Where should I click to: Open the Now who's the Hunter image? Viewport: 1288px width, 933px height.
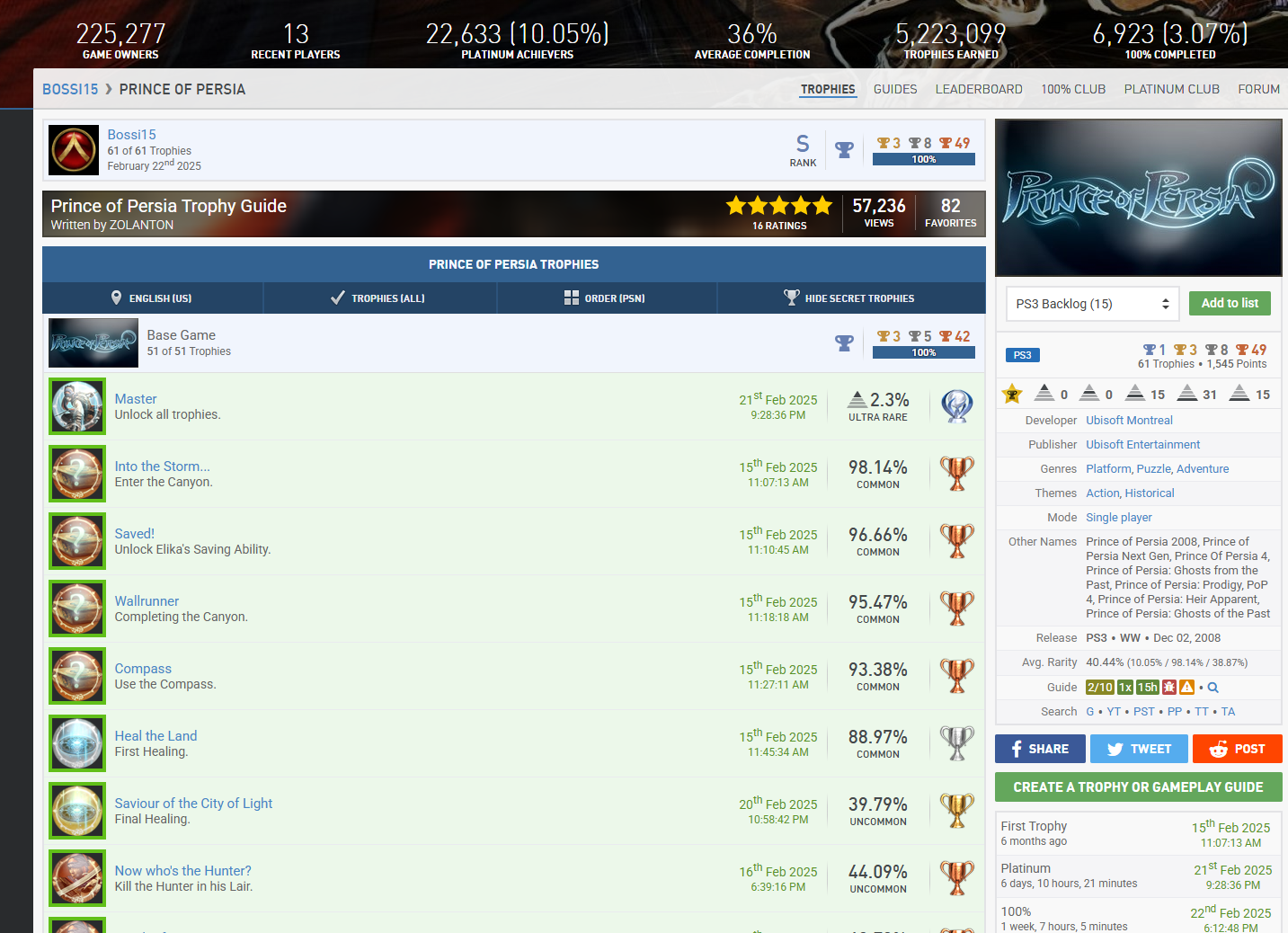coord(77,878)
